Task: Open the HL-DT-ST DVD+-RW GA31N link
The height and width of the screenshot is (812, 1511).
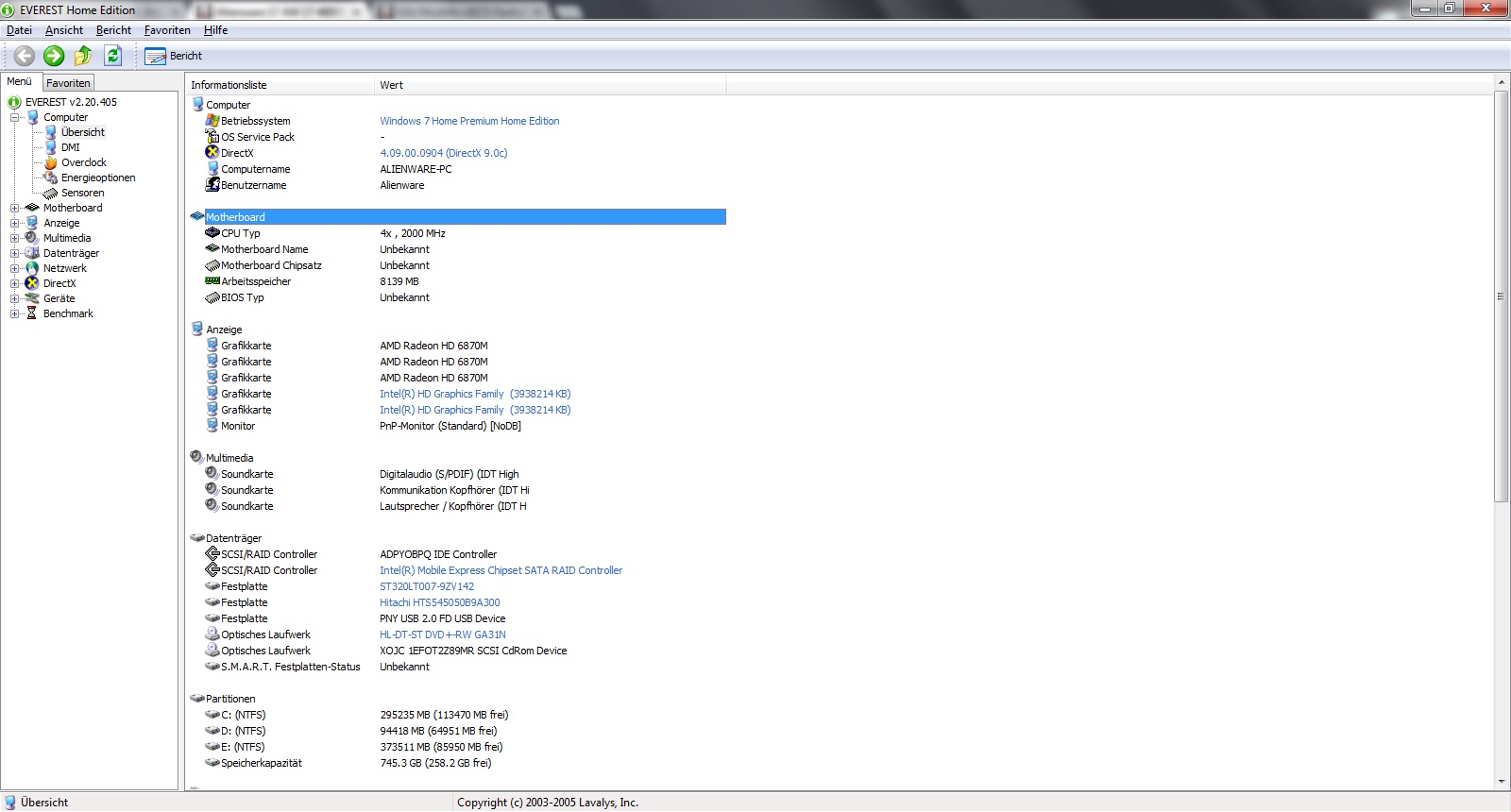Action: tap(443, 634)
